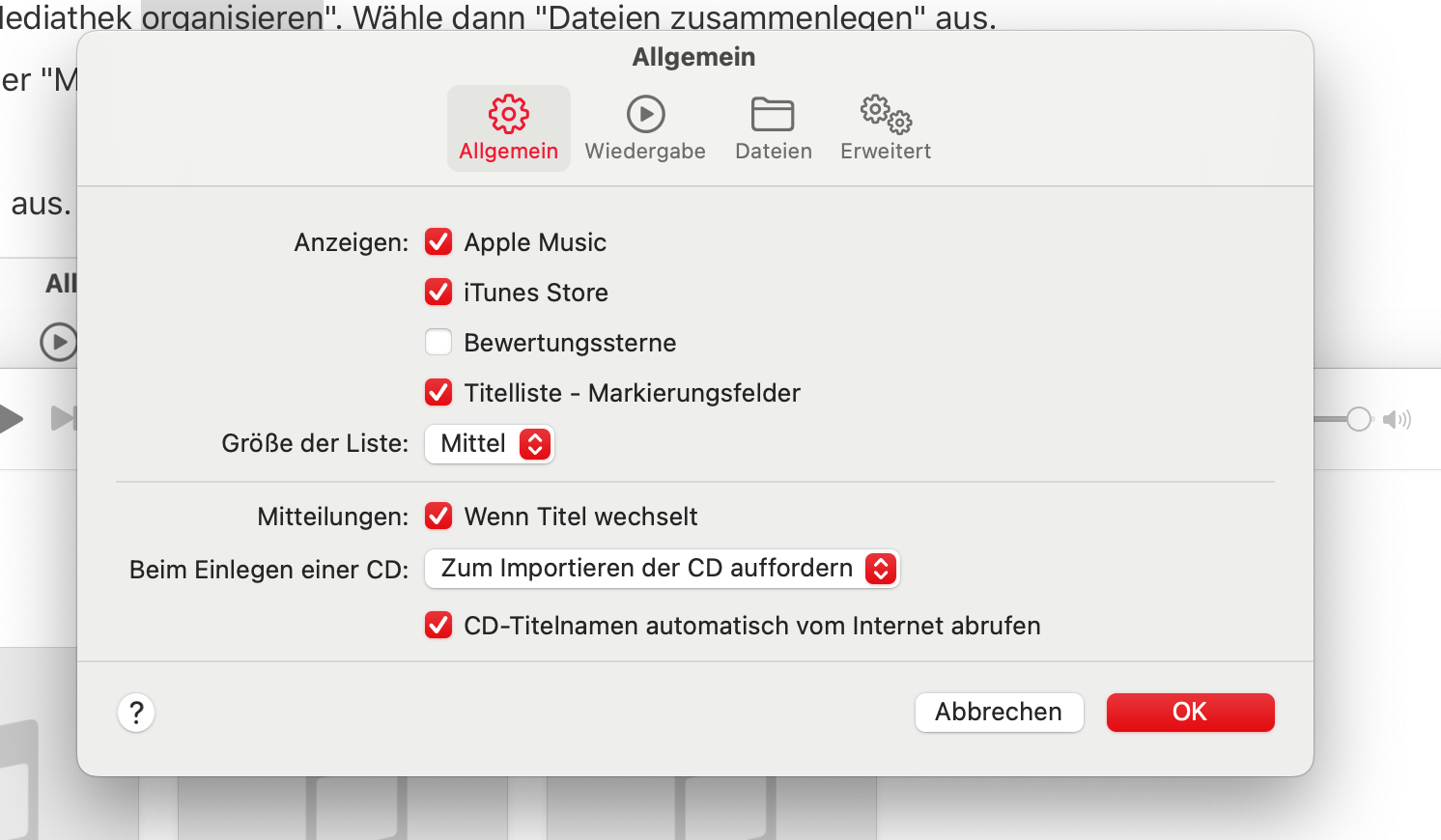Enable the Bewertungssterne checkbox
This screenshot has width=1441, height=840.
pyautogui.click(x=438, y=342)
